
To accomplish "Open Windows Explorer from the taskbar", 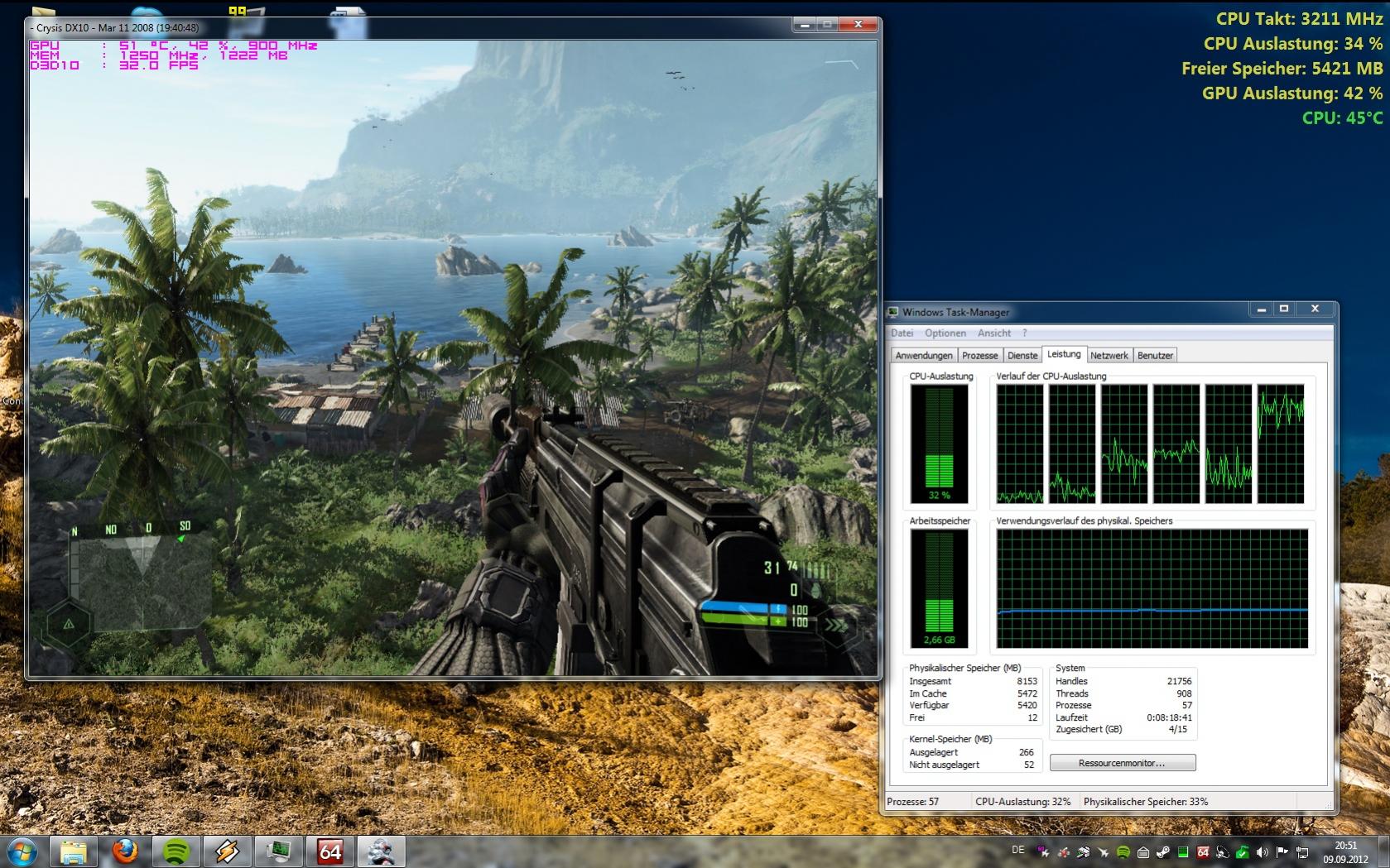I will click(74, 851).
